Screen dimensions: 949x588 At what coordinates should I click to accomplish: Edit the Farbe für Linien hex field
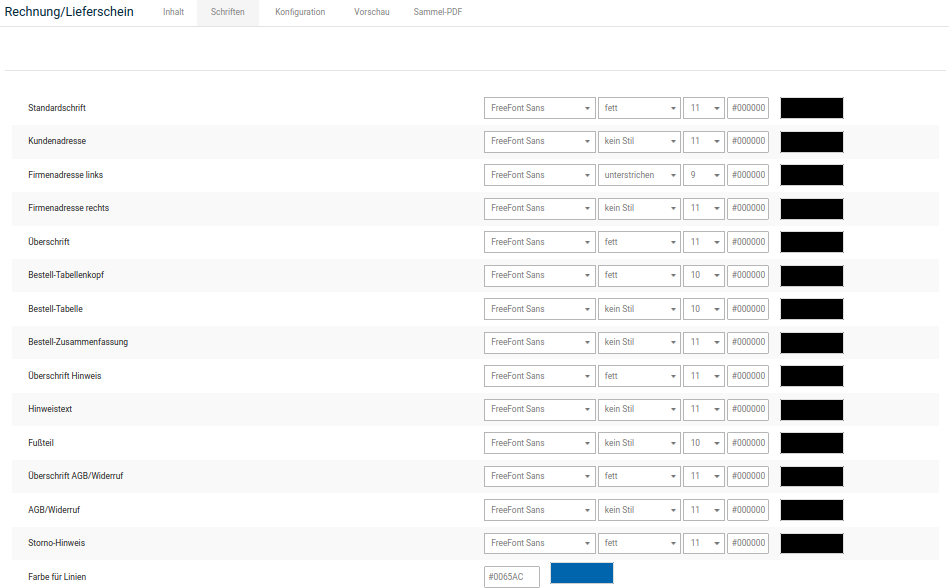click(511, 577)
